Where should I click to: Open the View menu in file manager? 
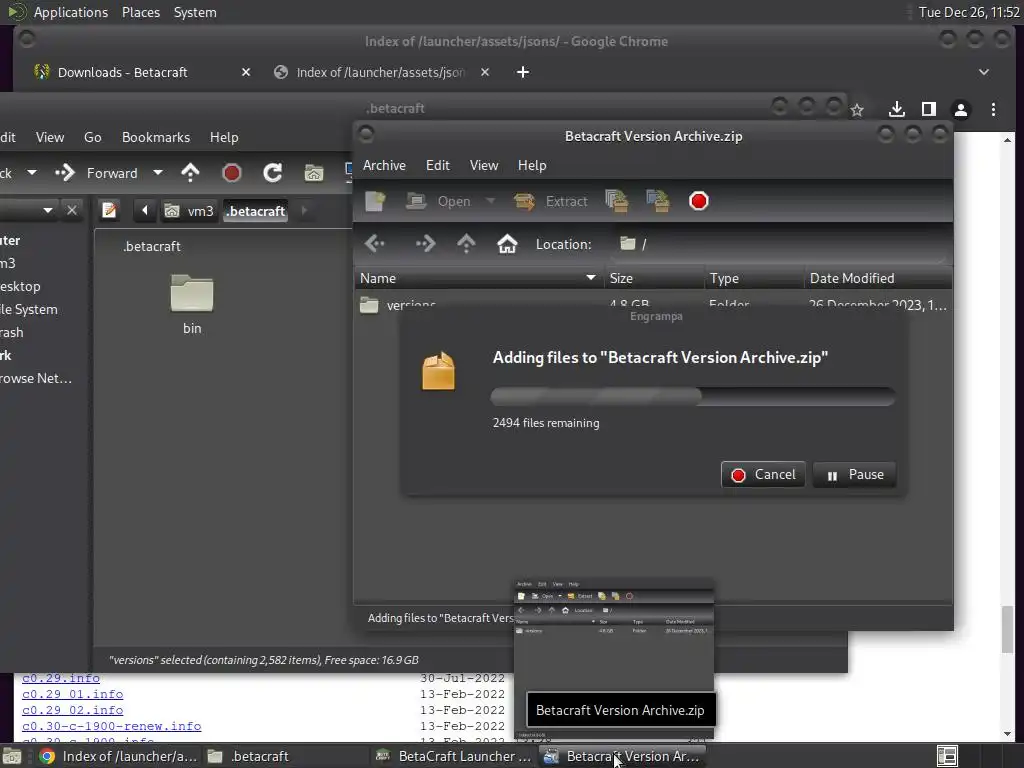coord(50,137)
